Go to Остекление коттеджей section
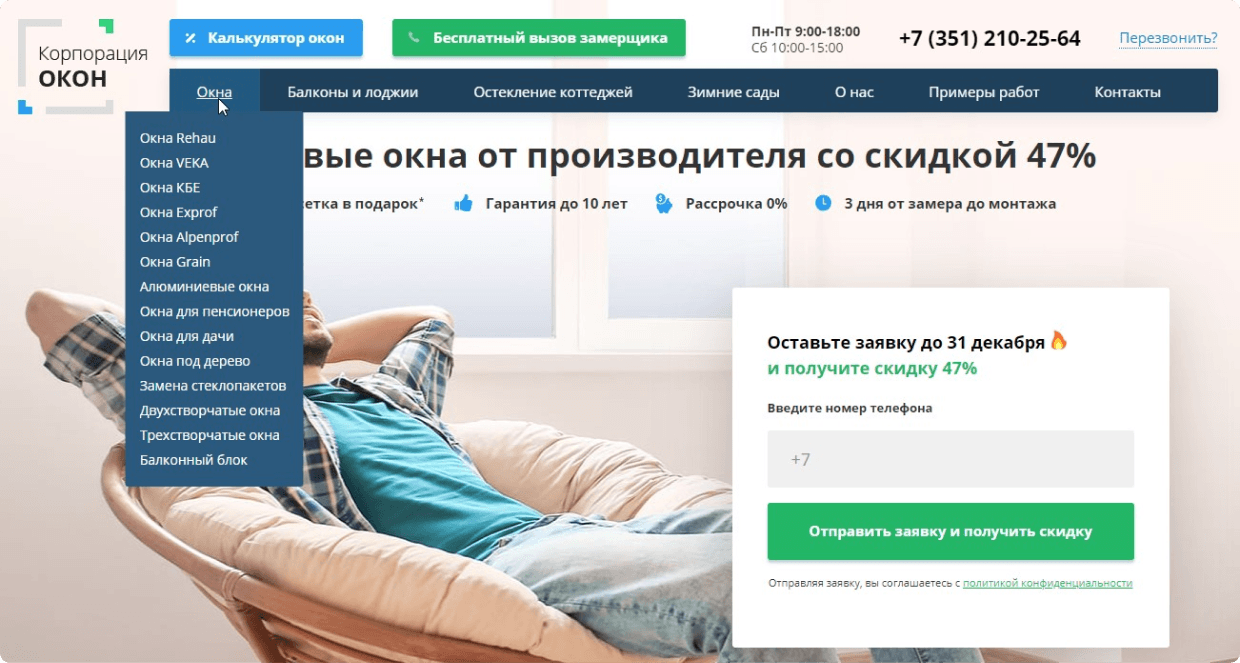This screenshot has width=1240, height=663. tap(553, 92)
